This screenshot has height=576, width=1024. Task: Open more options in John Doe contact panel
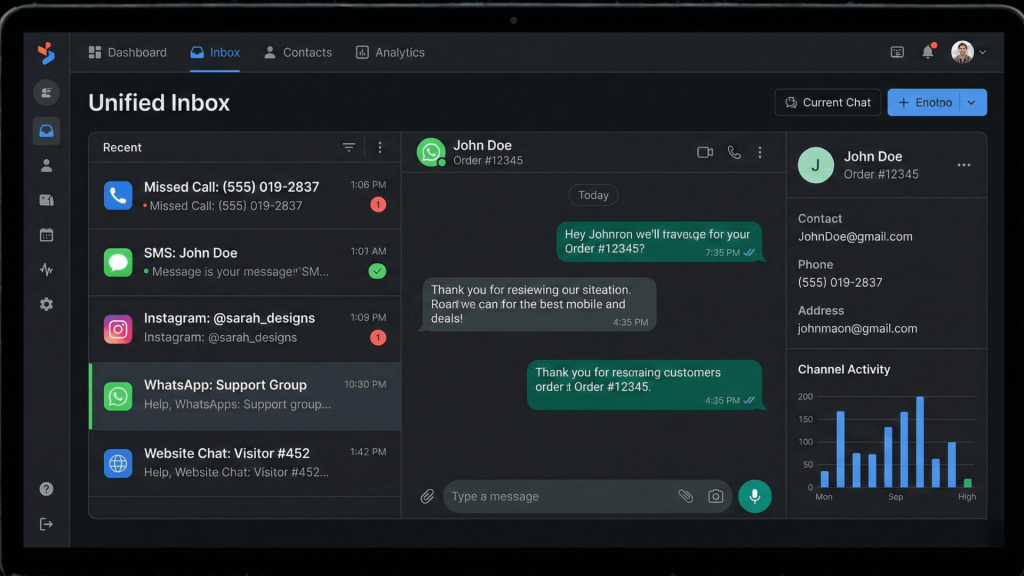point(964,165)
